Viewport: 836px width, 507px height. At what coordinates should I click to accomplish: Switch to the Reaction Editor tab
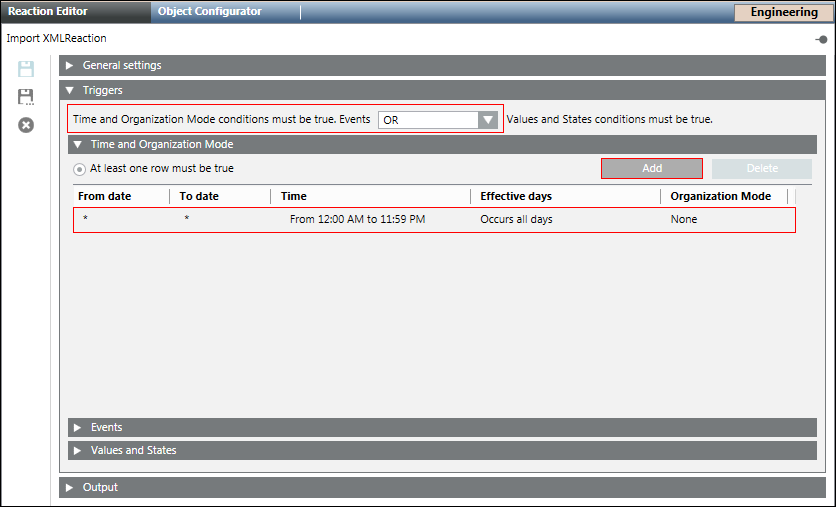[48, 12]
